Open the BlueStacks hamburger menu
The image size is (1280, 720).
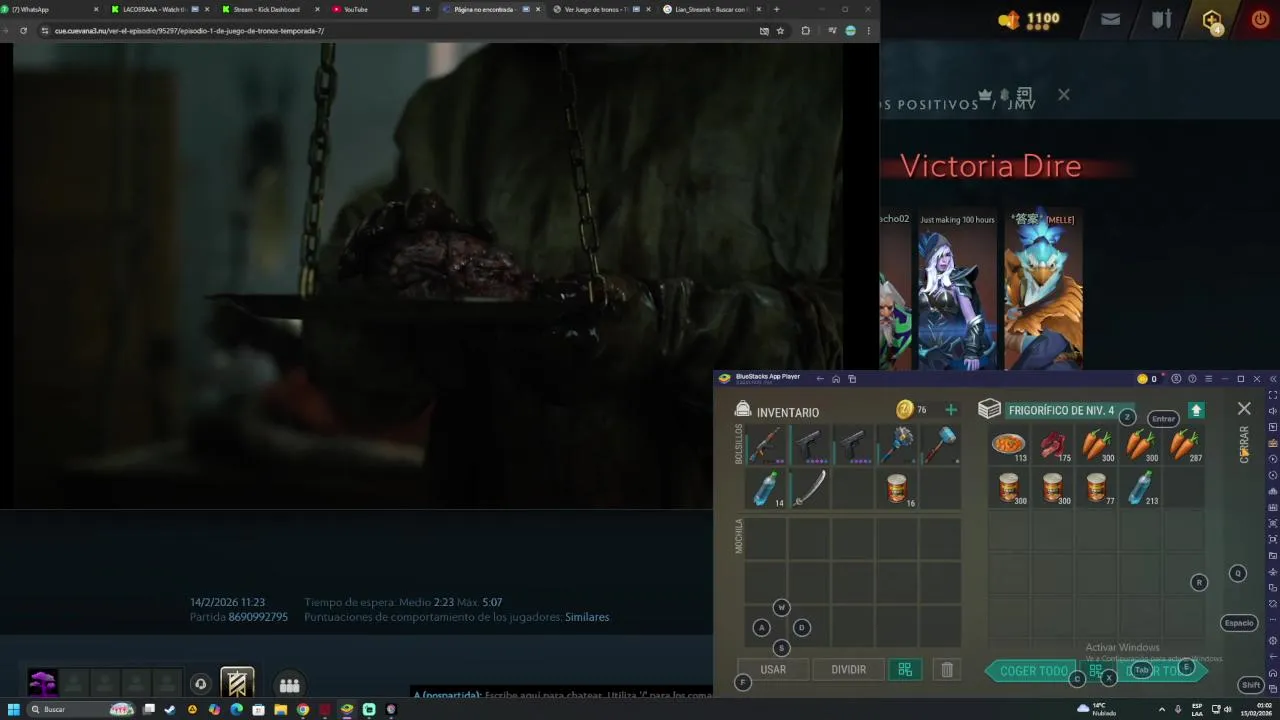tap(1208, 379)
